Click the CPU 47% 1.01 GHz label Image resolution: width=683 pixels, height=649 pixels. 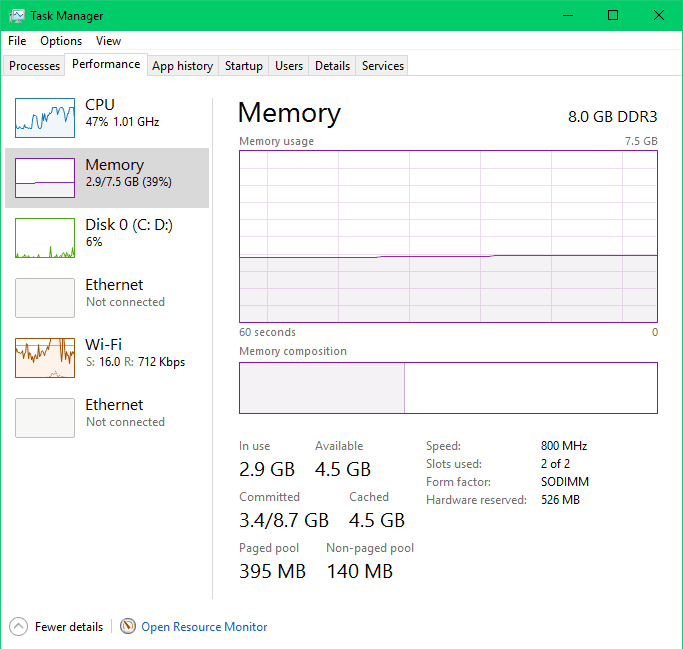[x=122, y=113]
